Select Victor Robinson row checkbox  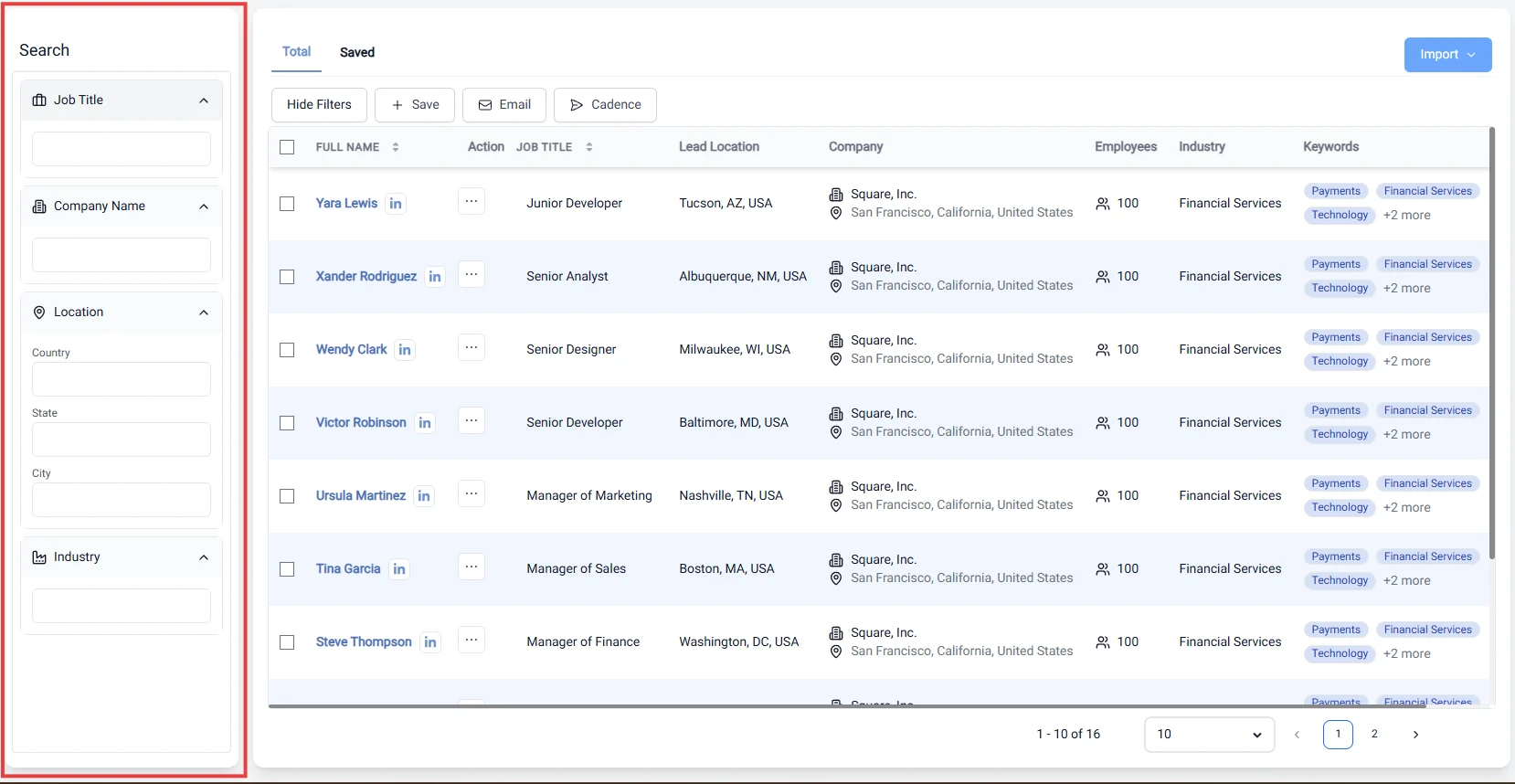coord(287,423)
